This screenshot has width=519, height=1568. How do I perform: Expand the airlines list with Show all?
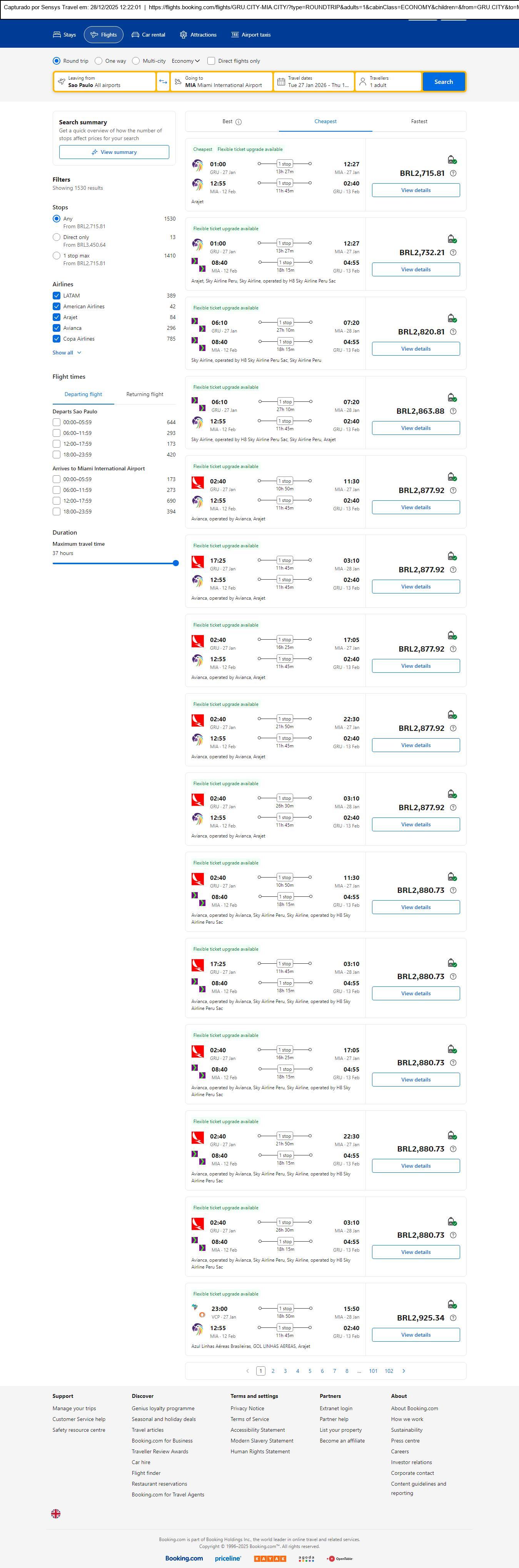[66, 353]
